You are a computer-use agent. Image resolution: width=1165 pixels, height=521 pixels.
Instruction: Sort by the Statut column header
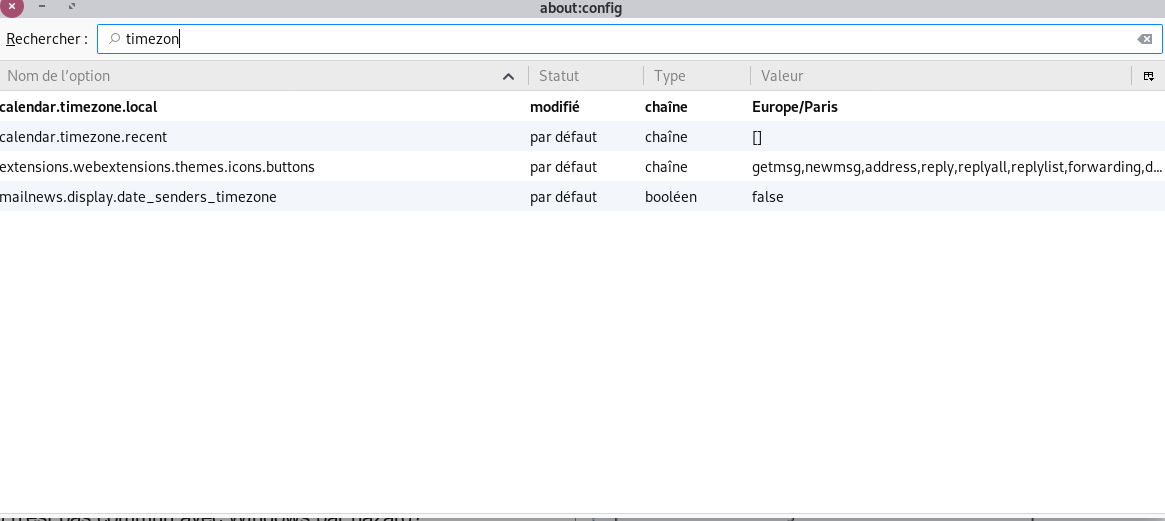[x=559, y=76]
